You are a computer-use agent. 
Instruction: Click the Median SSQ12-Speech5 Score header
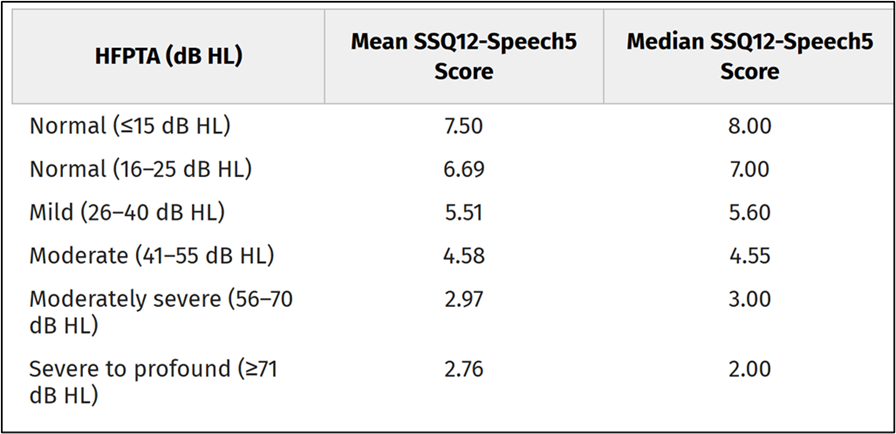(x=750, y=57)
